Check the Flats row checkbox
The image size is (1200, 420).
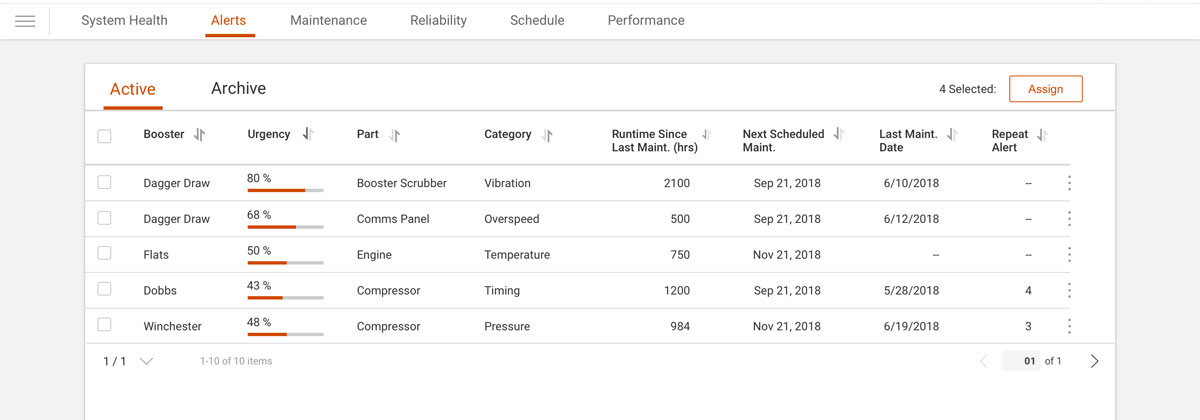click(104, 254)
